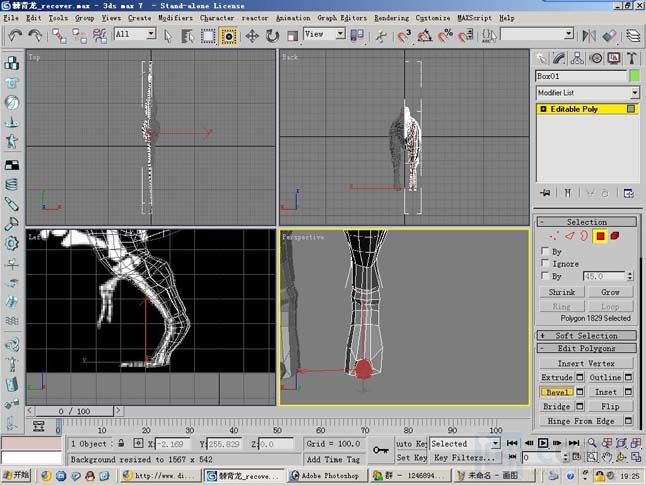Open the Modifier List dropdown
The width and height of the screenshot is (646, 485).
coord(587,93)
